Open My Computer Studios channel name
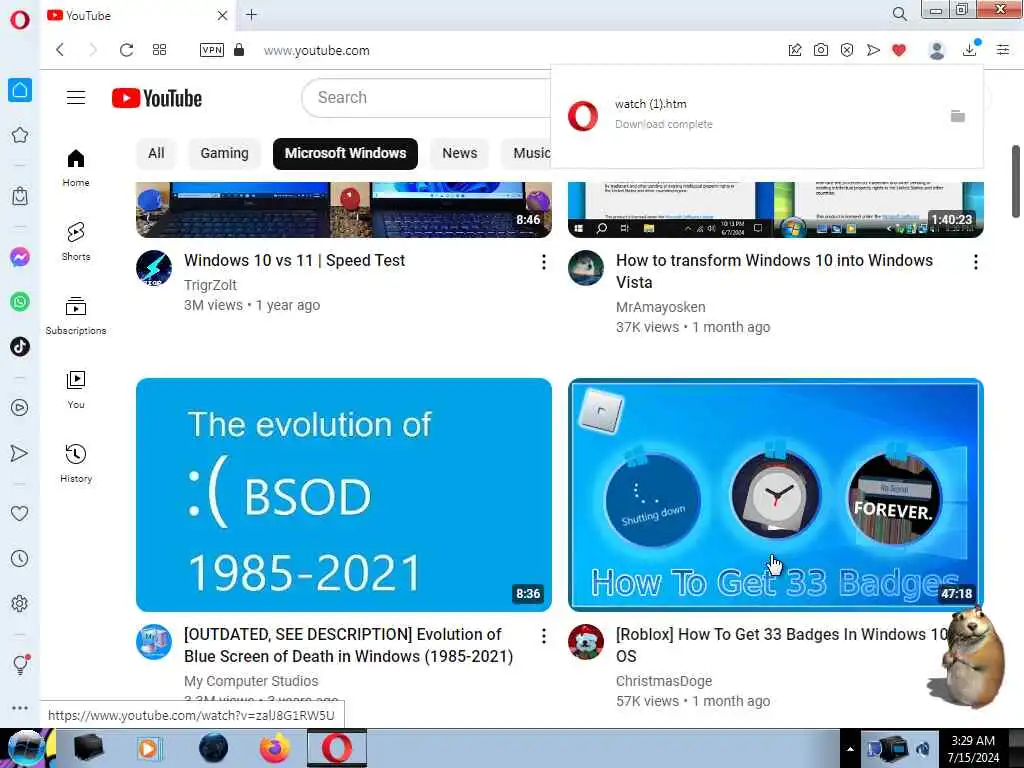Image resolution: width=1024 pixels, height=768 pixels. [251, 681]
